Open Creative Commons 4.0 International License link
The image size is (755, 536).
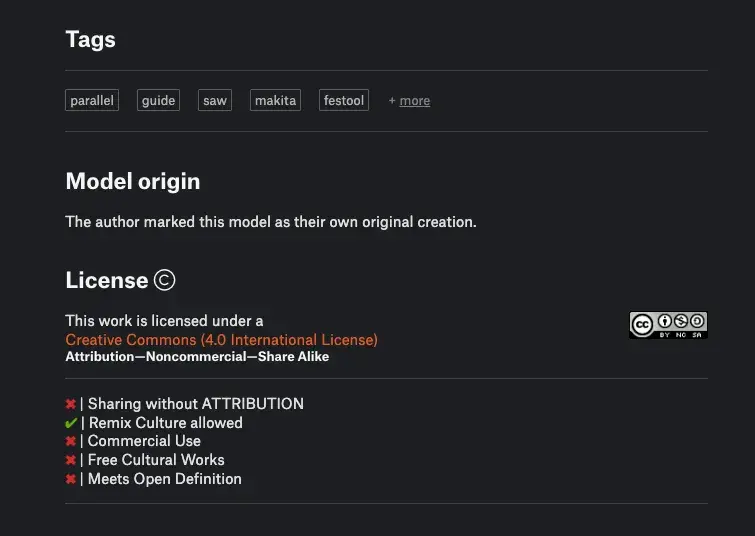pyautogui.click(x=221, y=340)
